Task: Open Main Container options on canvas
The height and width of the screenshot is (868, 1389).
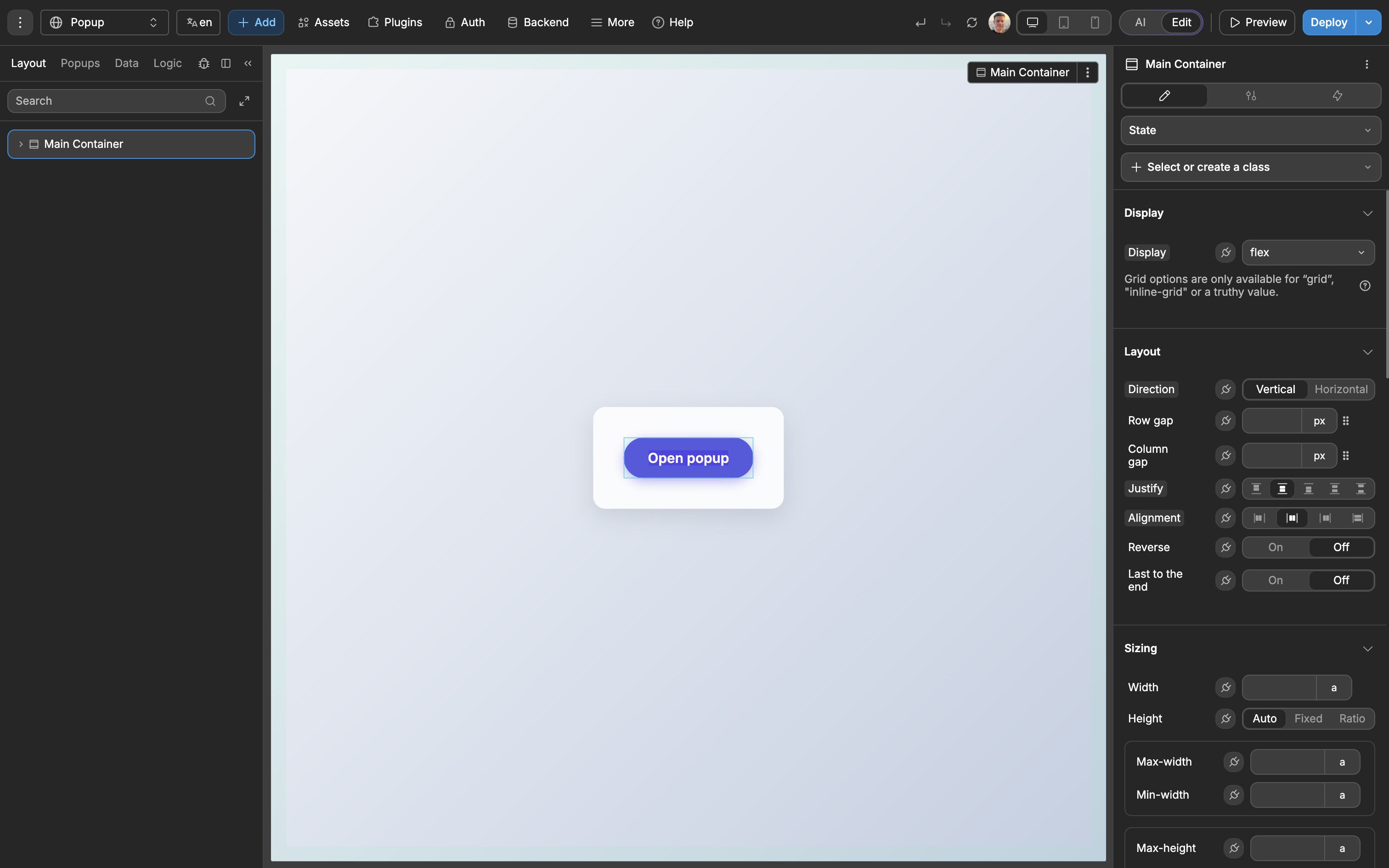Action: point(1088,73)
